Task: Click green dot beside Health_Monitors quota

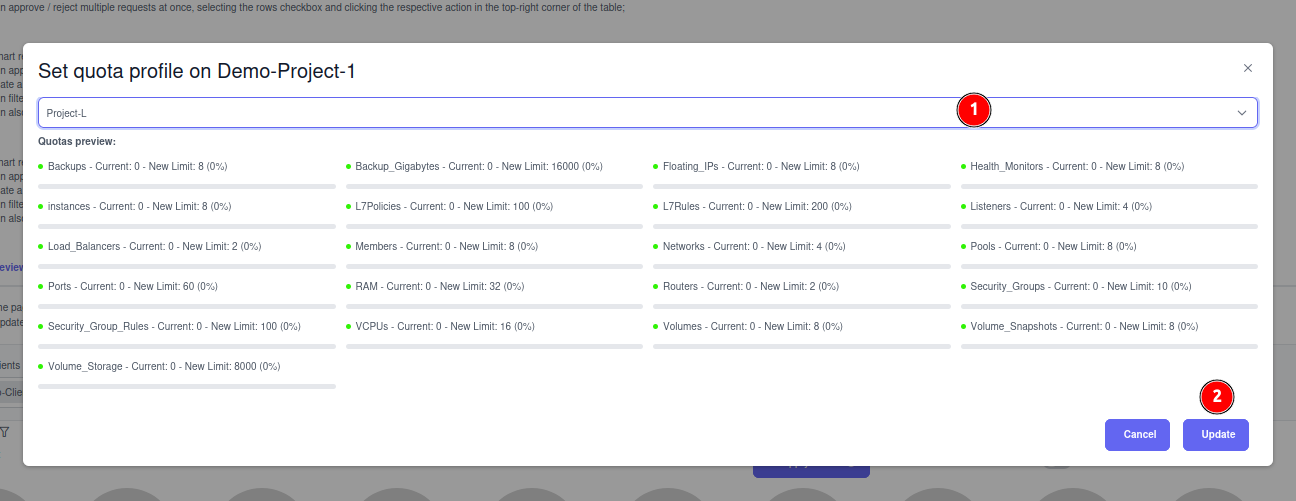Action: click(964, 166)
